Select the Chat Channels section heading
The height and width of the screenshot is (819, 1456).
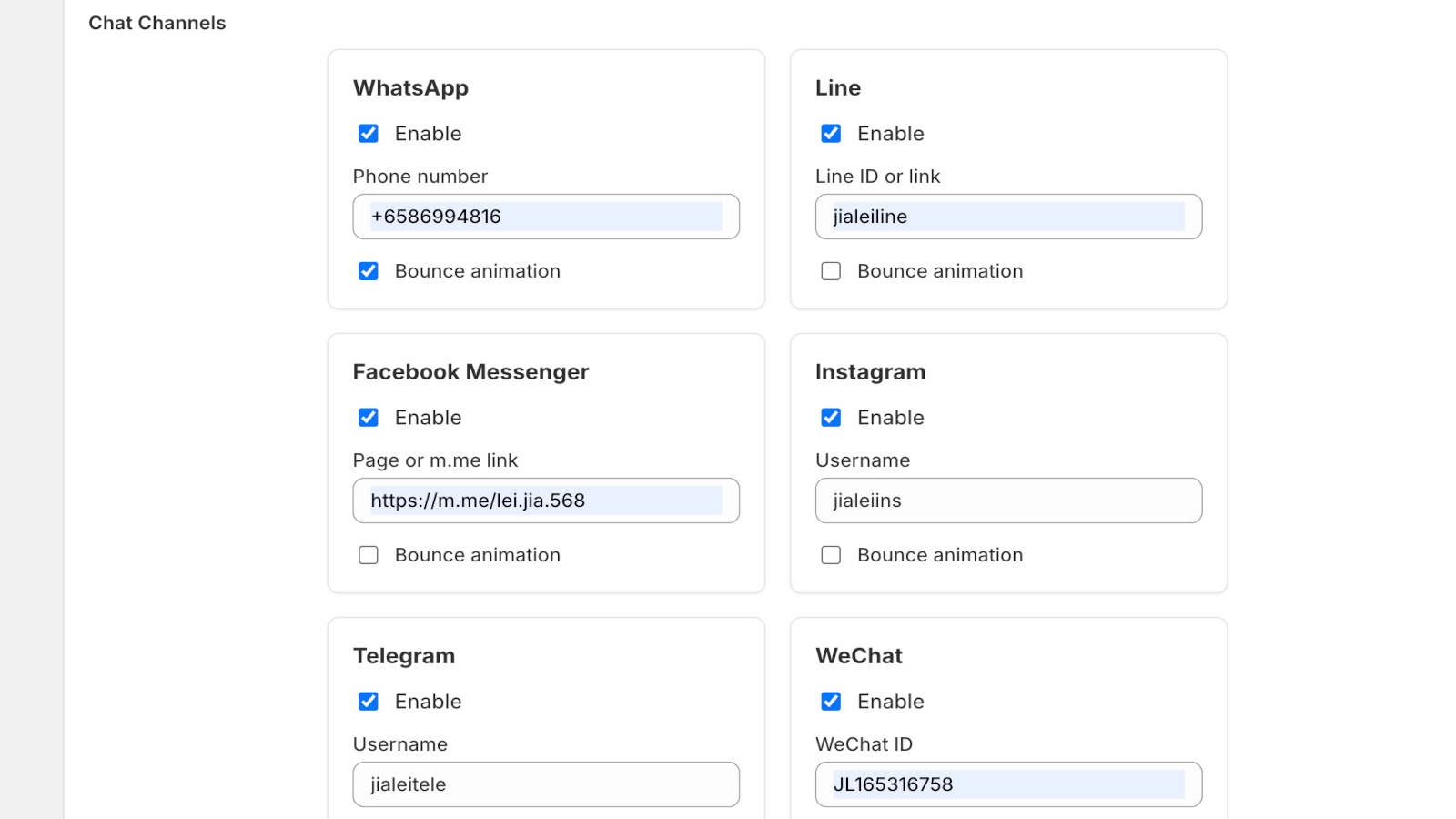click(157, 23)
